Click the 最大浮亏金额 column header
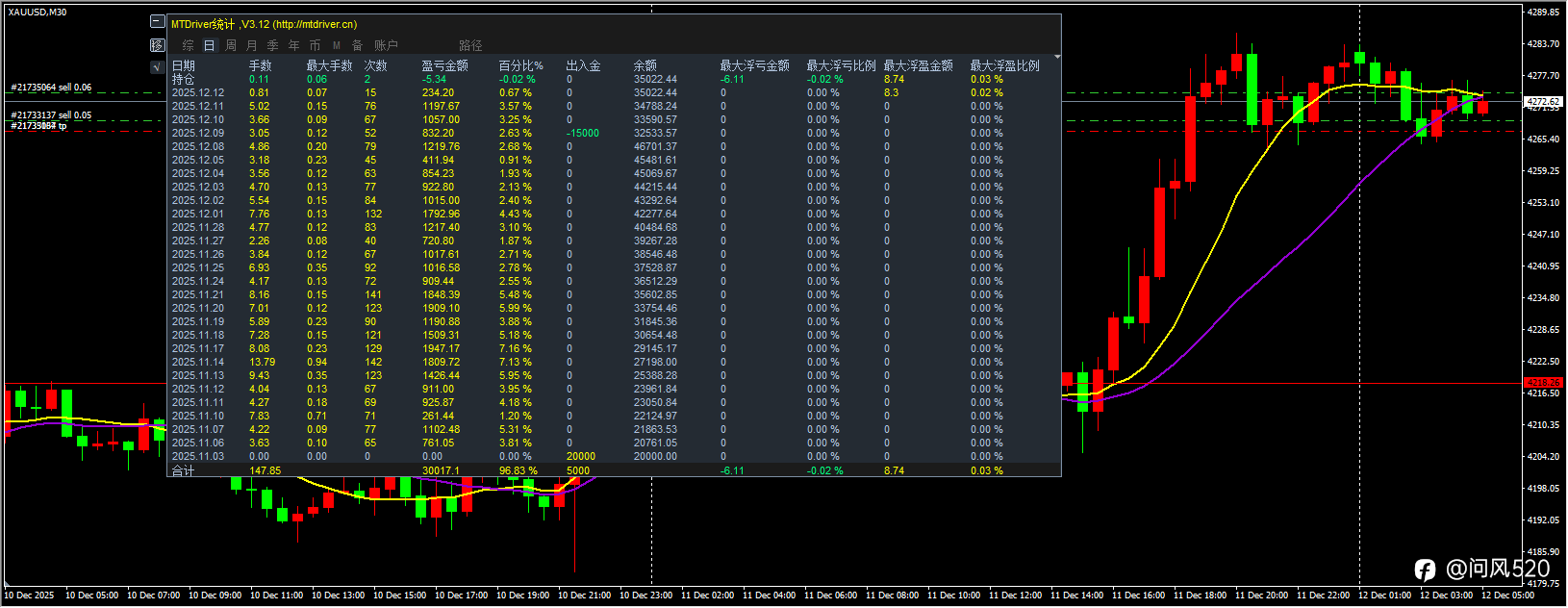Viewport: 1568px width, 608px height. tap(755, 65)
